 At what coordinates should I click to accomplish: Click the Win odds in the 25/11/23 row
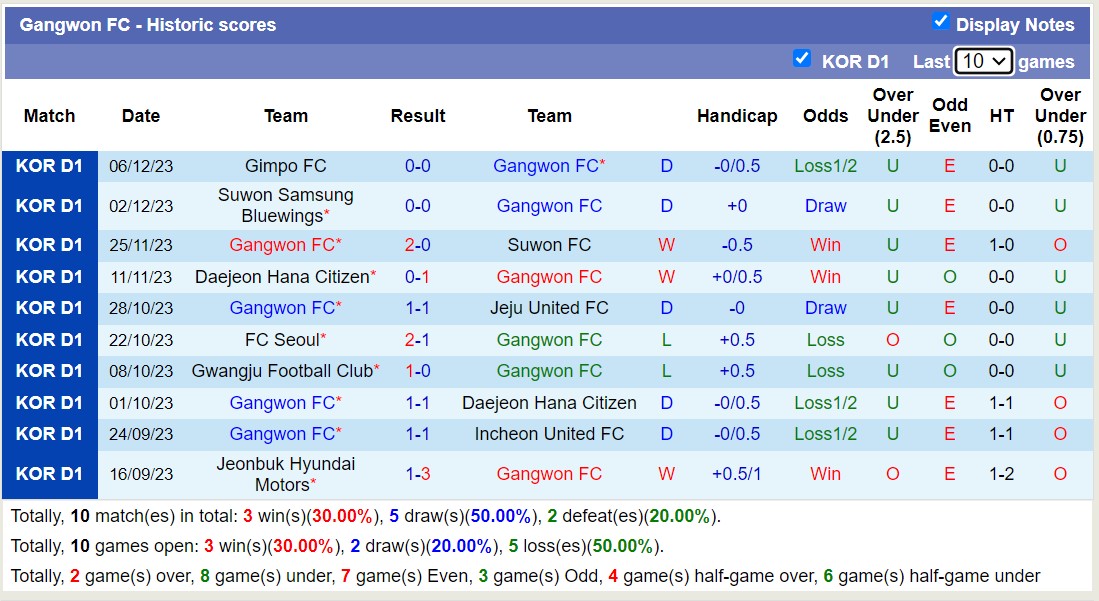(825, 245)
